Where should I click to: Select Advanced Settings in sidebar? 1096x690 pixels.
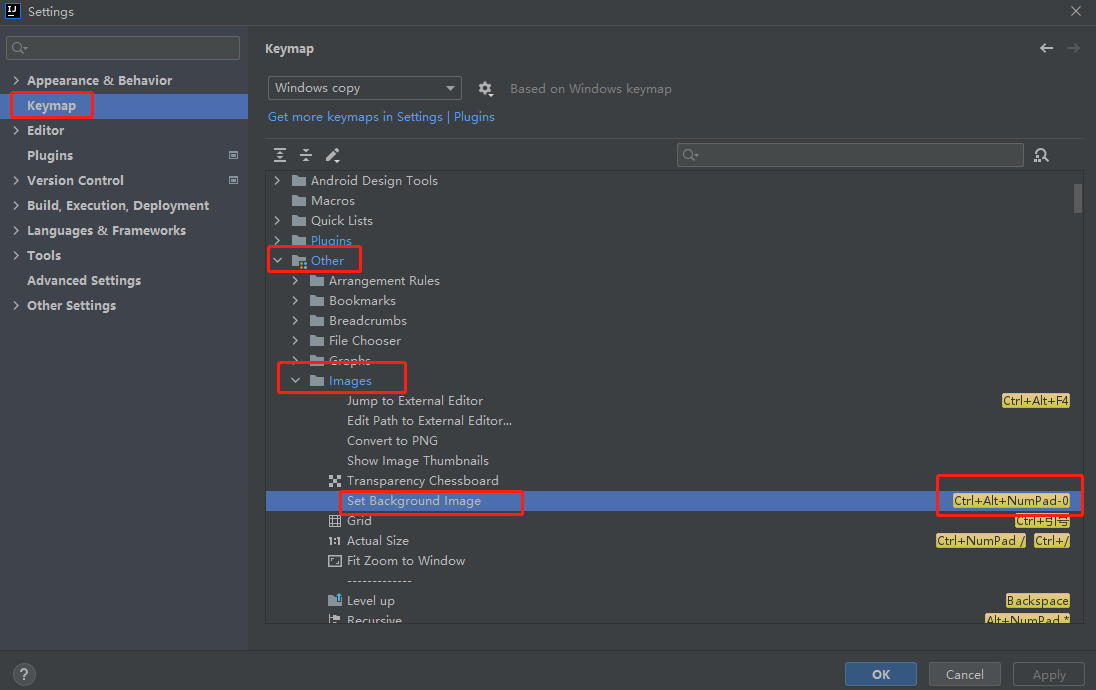[x=124, y=280]
